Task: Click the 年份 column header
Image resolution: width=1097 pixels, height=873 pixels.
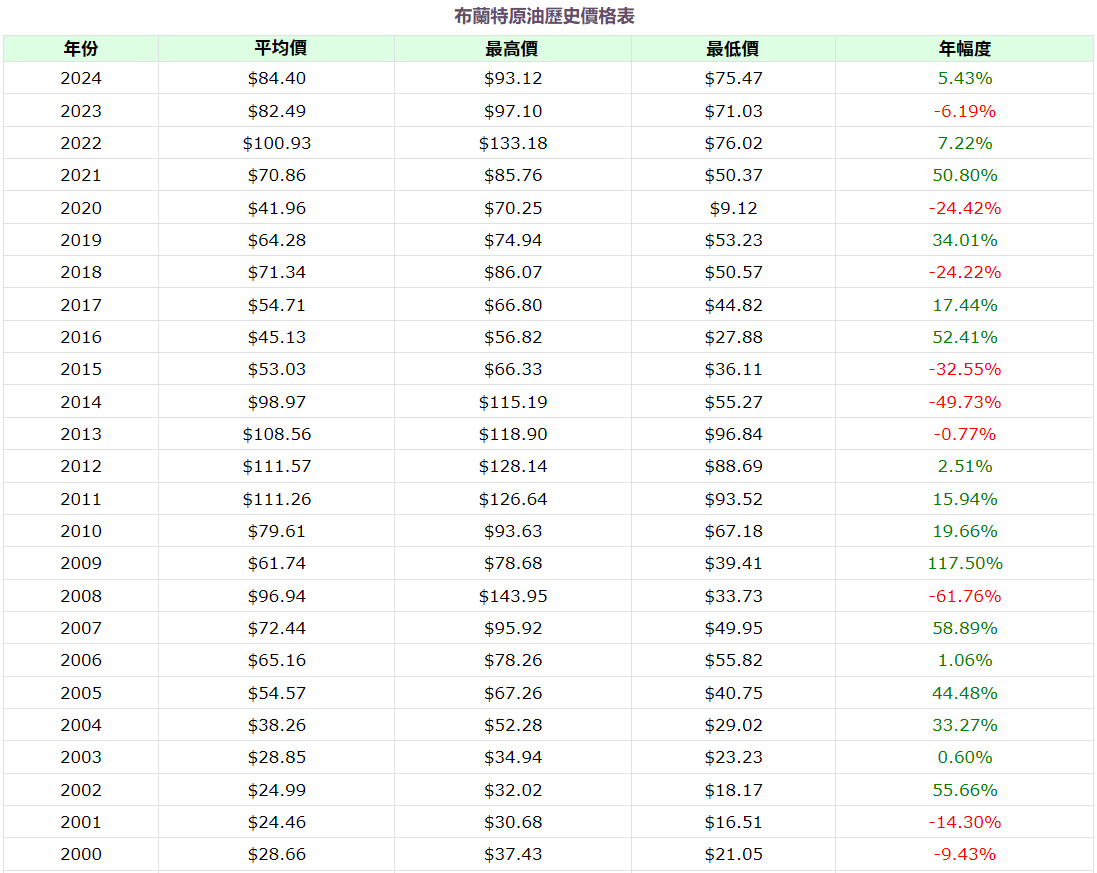Action: click(x=81, y=48)
